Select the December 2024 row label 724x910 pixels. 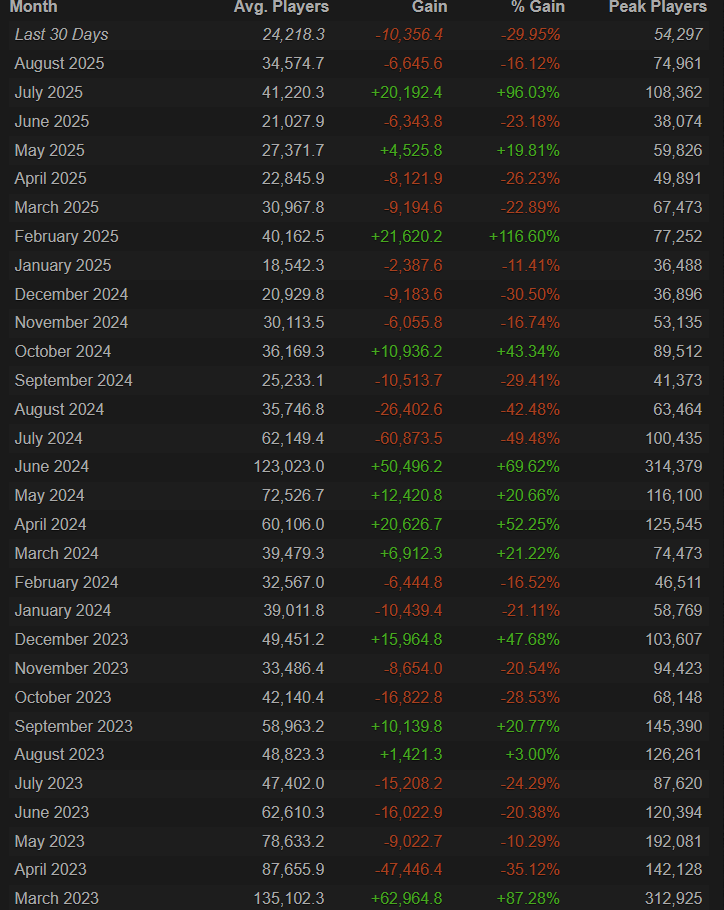71,294
